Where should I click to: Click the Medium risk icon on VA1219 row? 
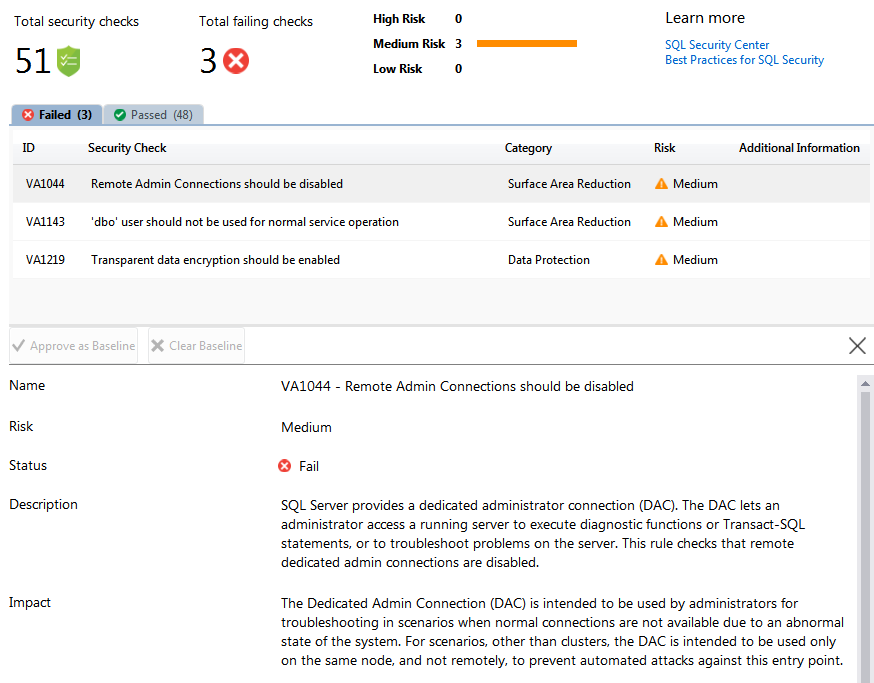click(660, 260)
